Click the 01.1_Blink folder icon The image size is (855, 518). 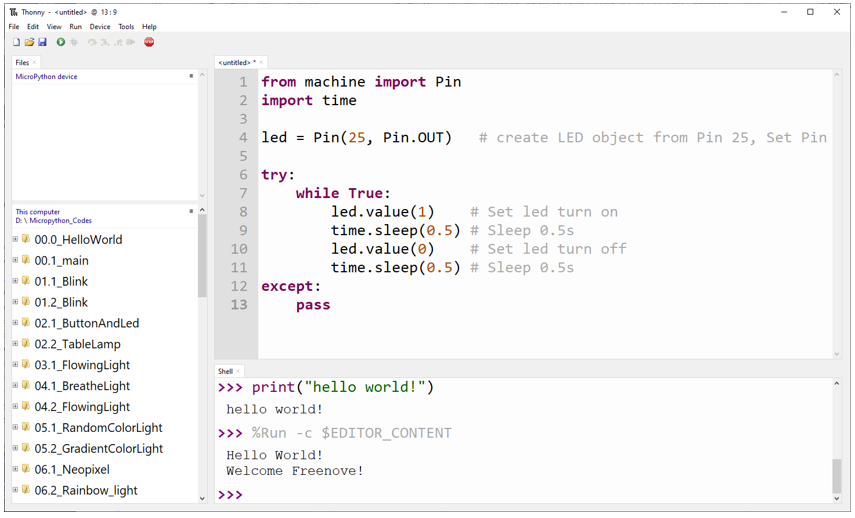[x=26, y=281]
